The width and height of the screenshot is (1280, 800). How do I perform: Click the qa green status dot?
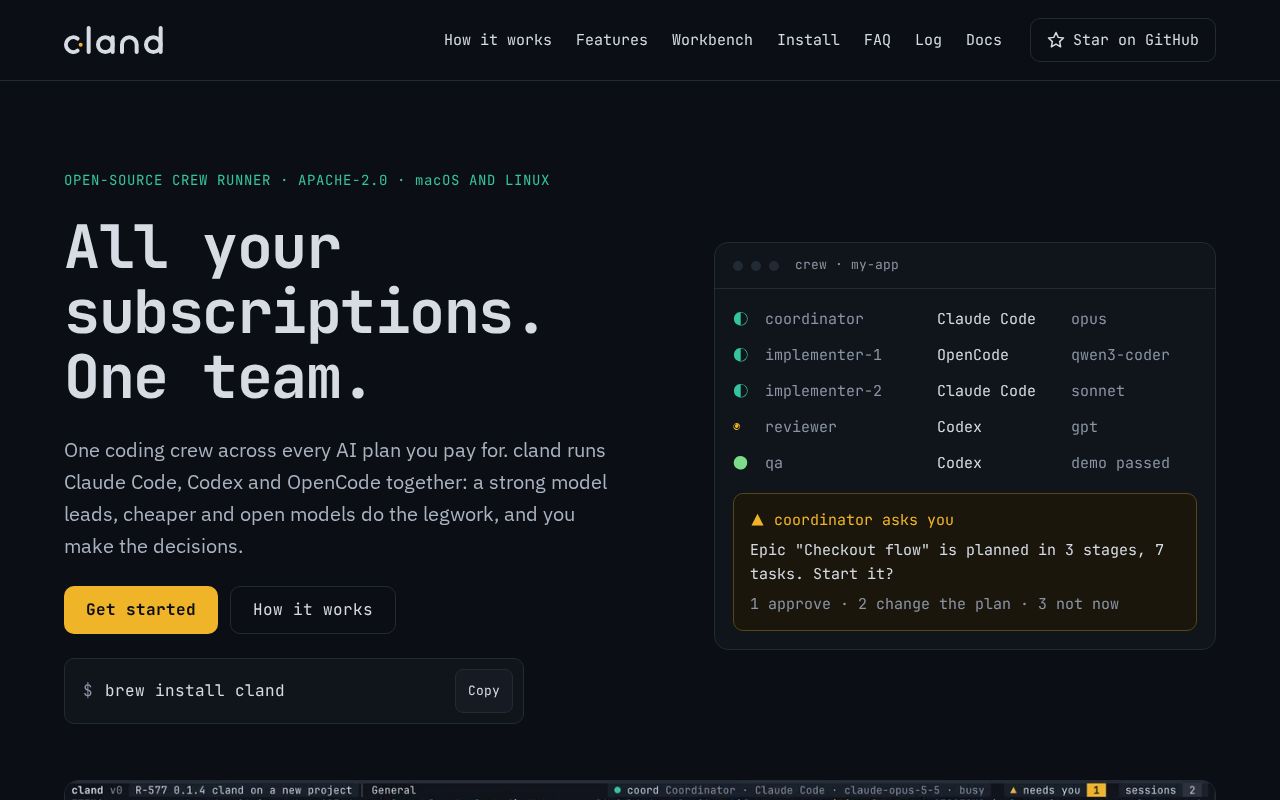[741, 463]
